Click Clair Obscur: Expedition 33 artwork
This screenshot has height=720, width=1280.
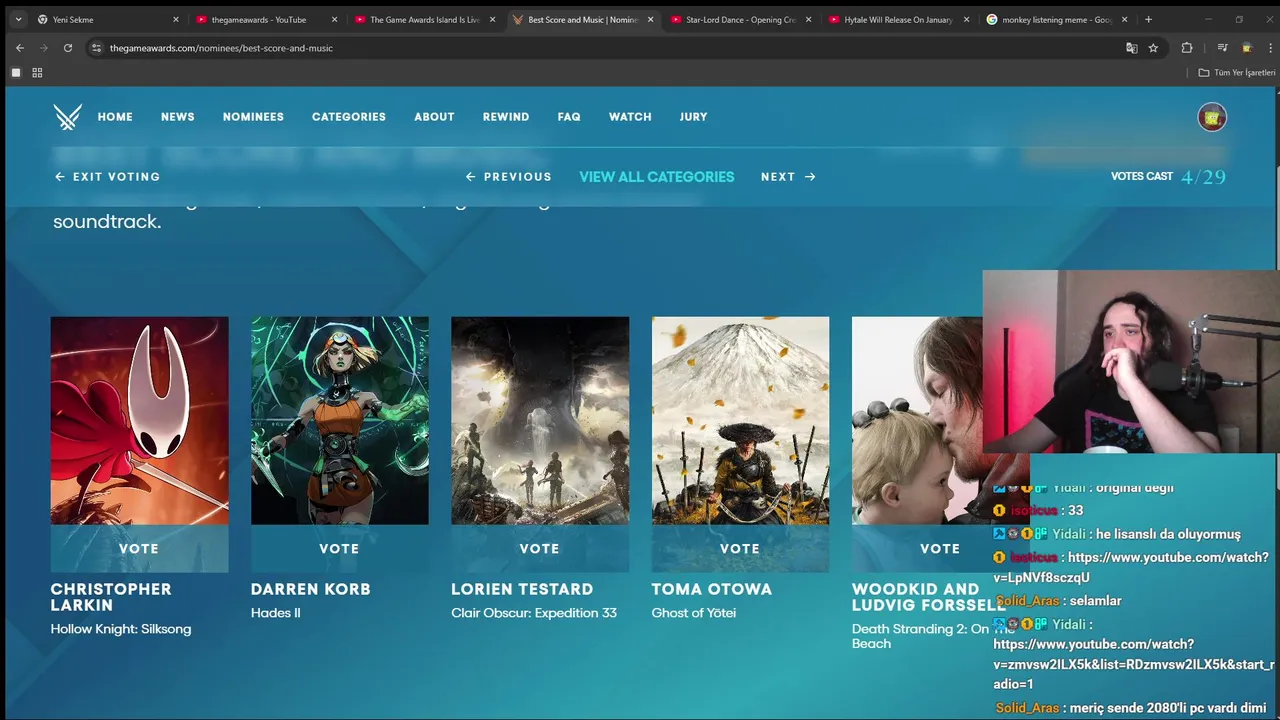click(x=540, y=420)
